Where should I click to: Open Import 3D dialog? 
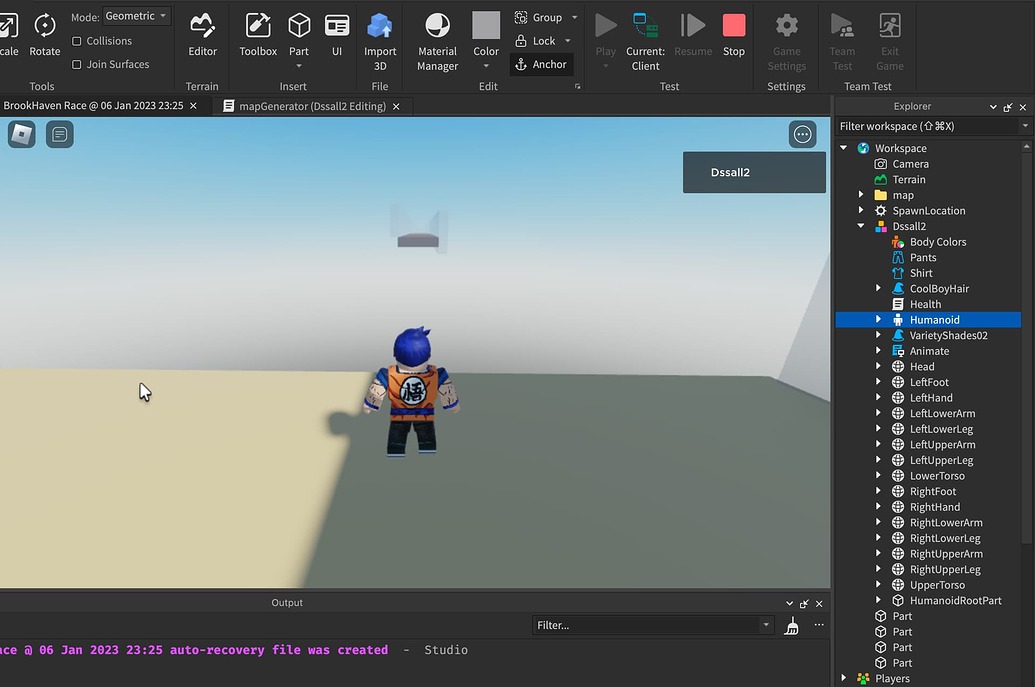tap(380, 37)
